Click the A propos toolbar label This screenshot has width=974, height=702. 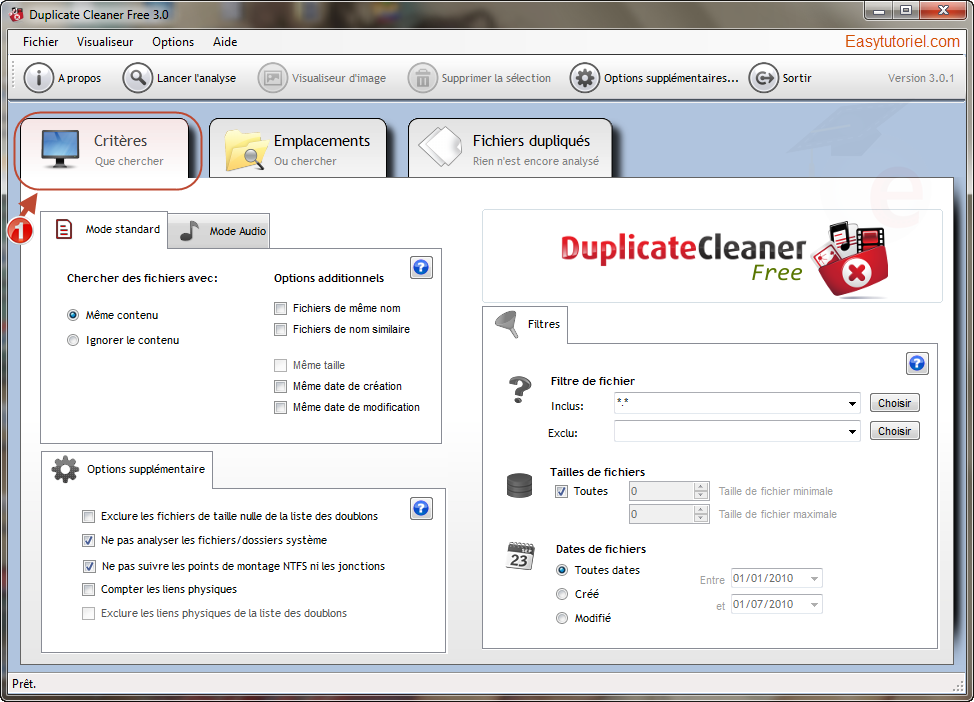point(80,78)
